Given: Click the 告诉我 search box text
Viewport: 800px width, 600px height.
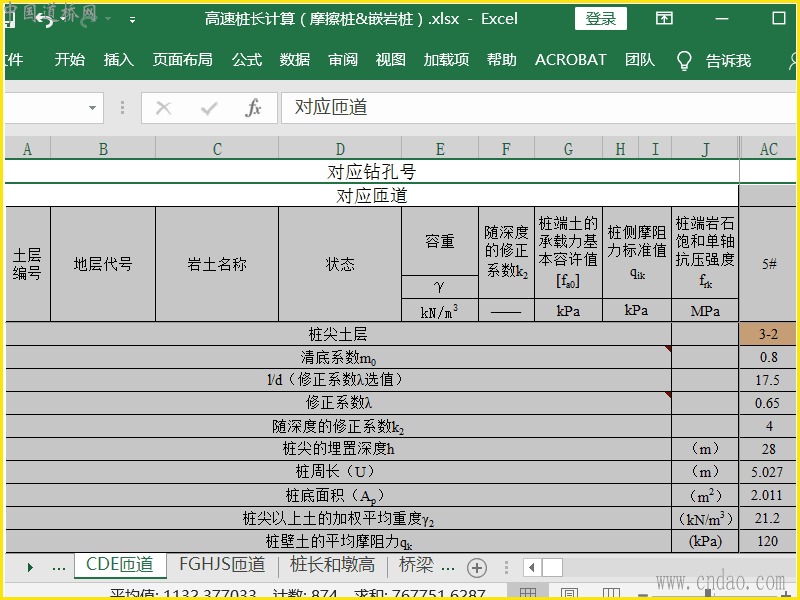Looking at the screenshot, I should [x=728, y=61].
